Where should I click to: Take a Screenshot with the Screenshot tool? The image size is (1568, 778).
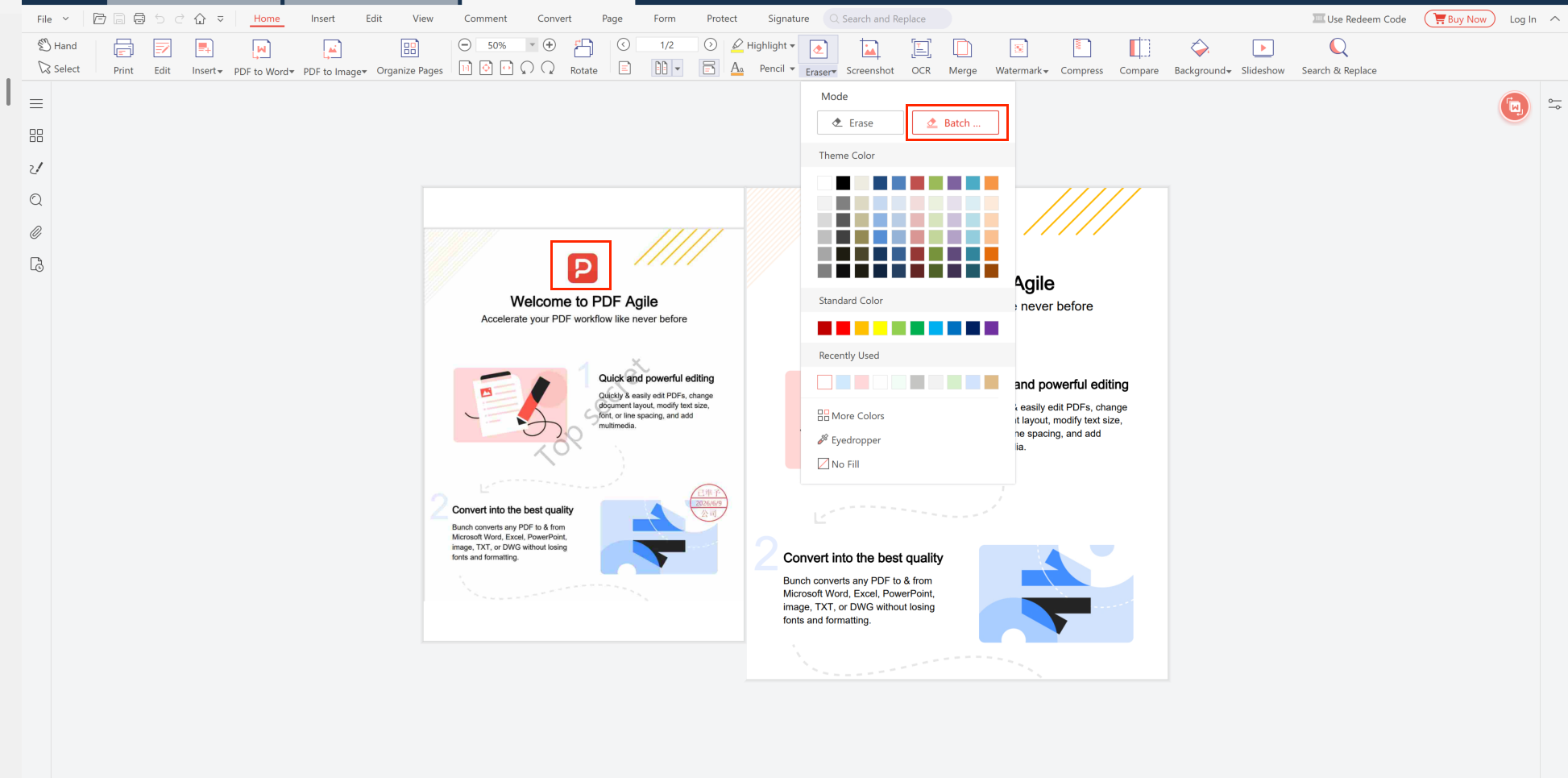870,56
